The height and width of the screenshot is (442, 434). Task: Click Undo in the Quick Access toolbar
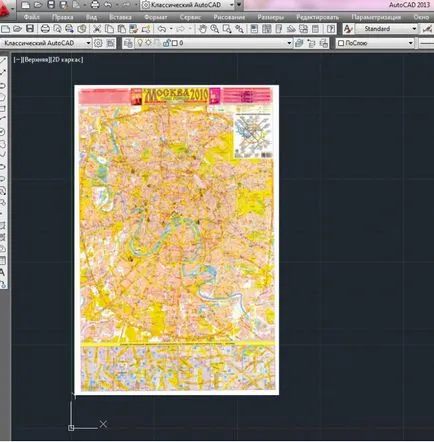tap(108, 5)
